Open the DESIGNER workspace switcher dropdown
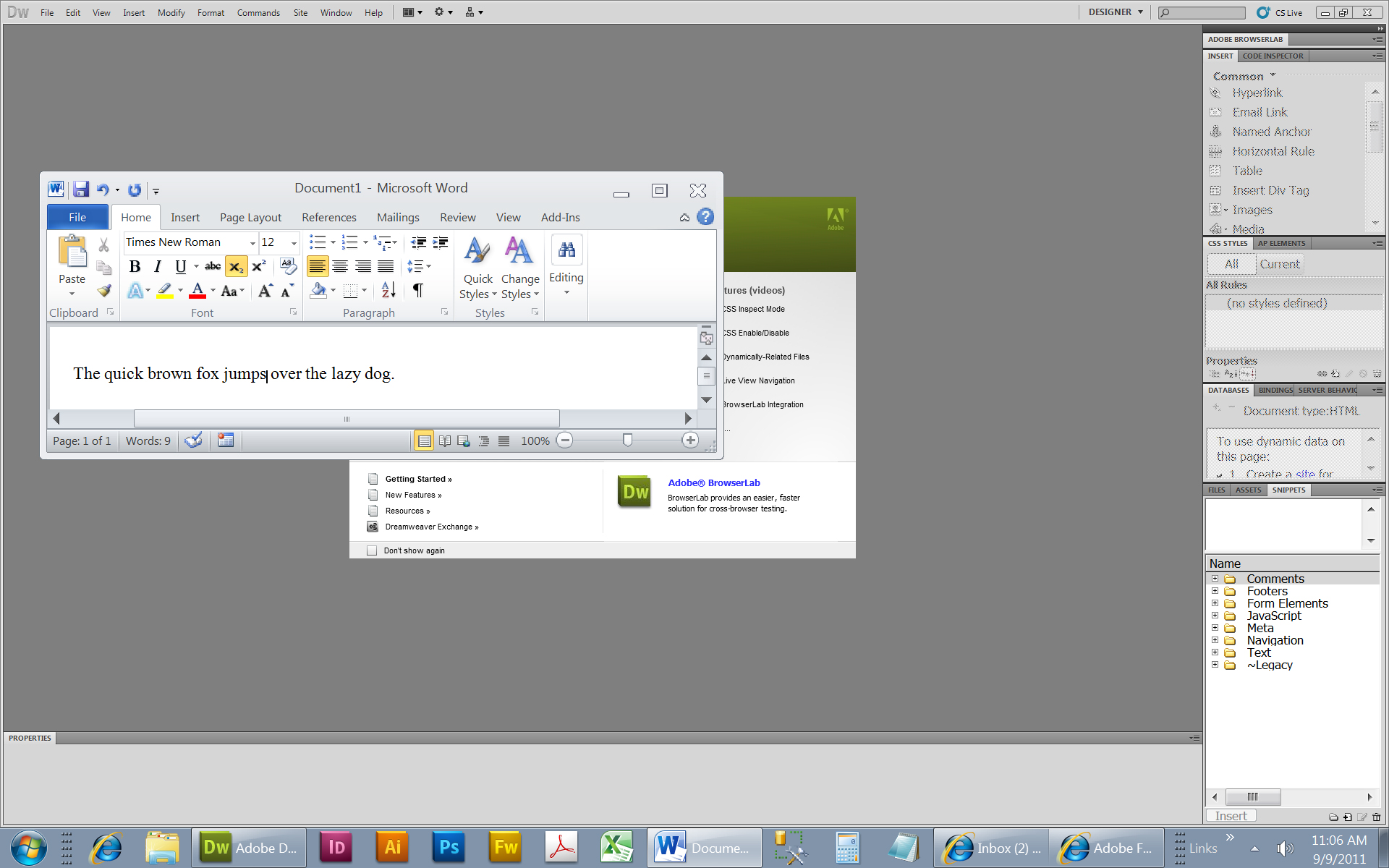This screenshot has height=868, width=1389. (x=1116, y=12)
